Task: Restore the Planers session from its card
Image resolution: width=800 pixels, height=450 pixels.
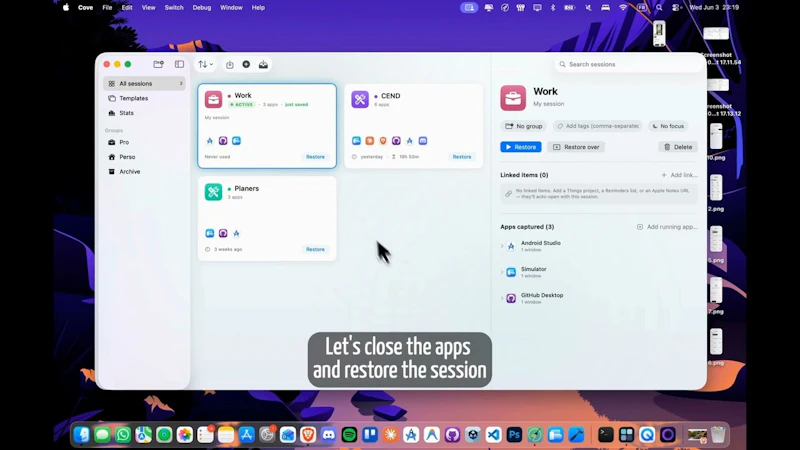Action: coord(315,249)
